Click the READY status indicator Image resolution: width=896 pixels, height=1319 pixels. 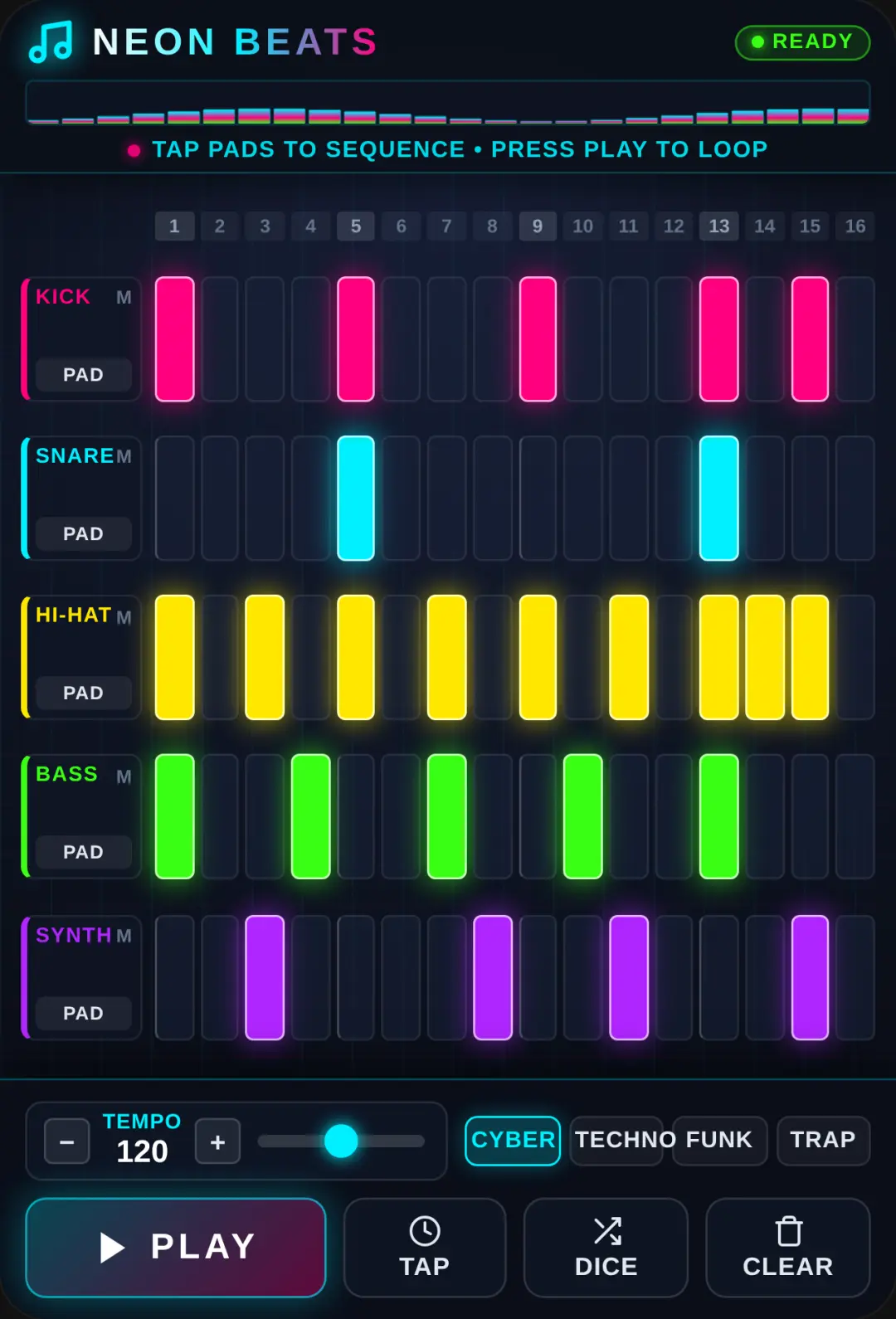pyautogui.click(x=802, y=42)
